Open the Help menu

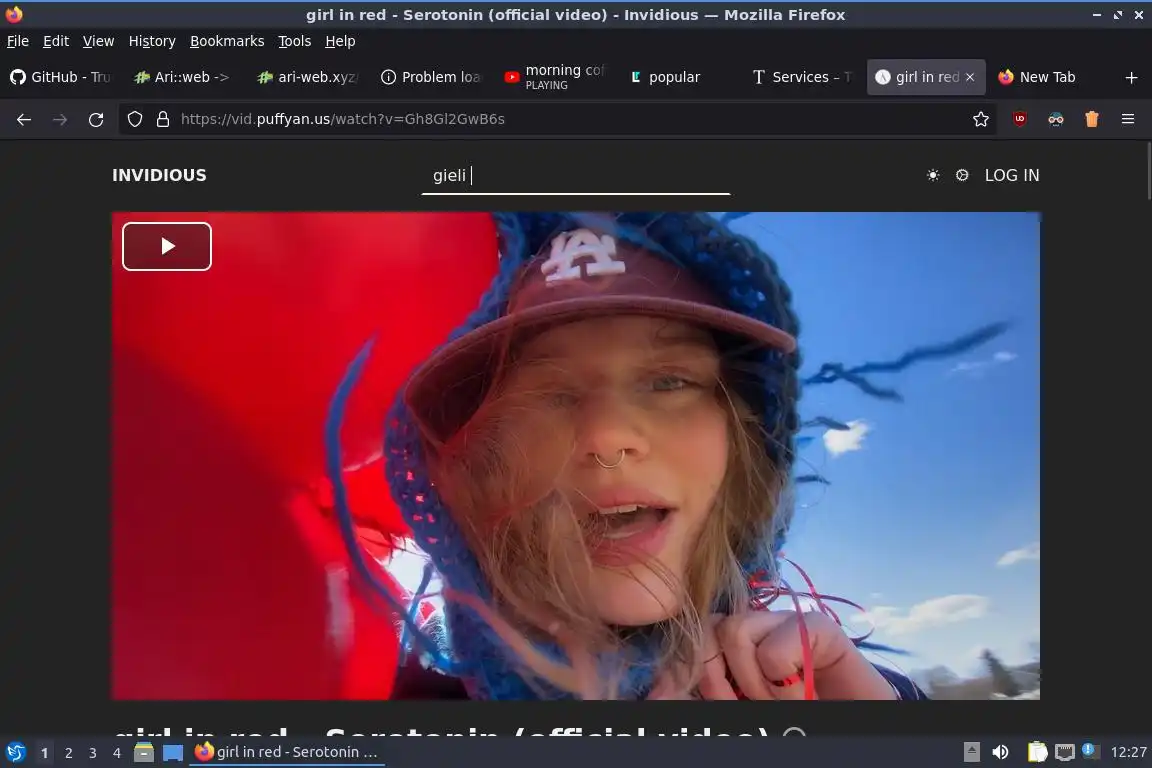point(340,41)
